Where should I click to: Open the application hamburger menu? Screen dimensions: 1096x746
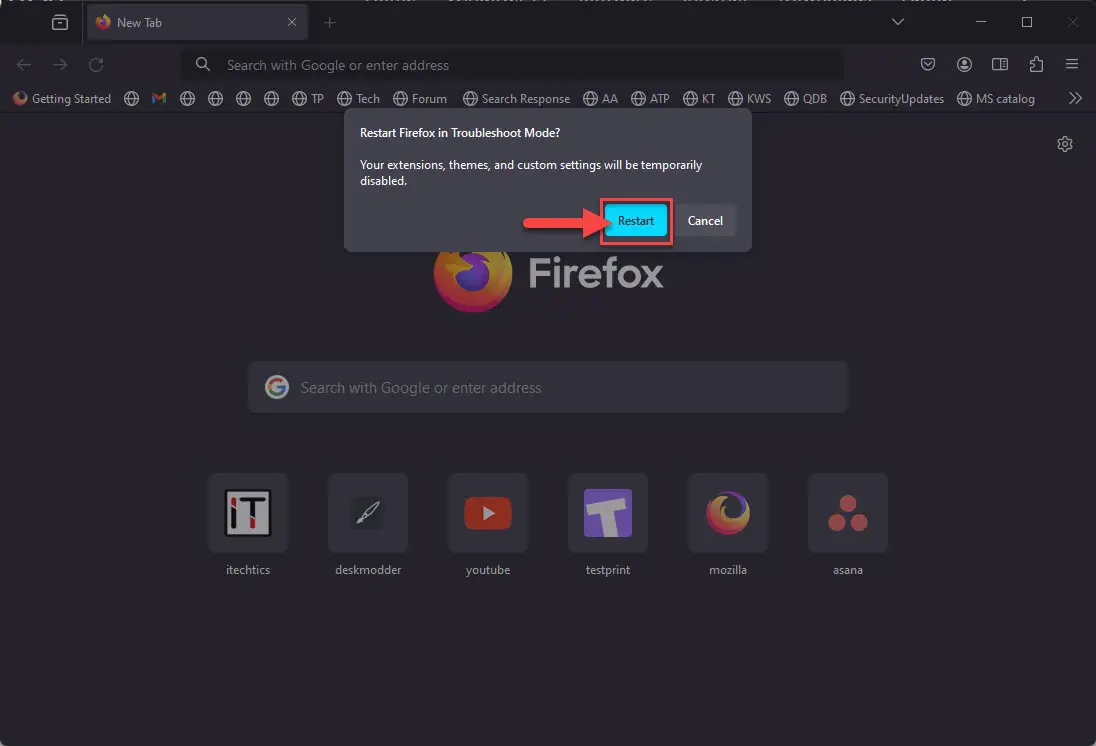point(1072,64)
